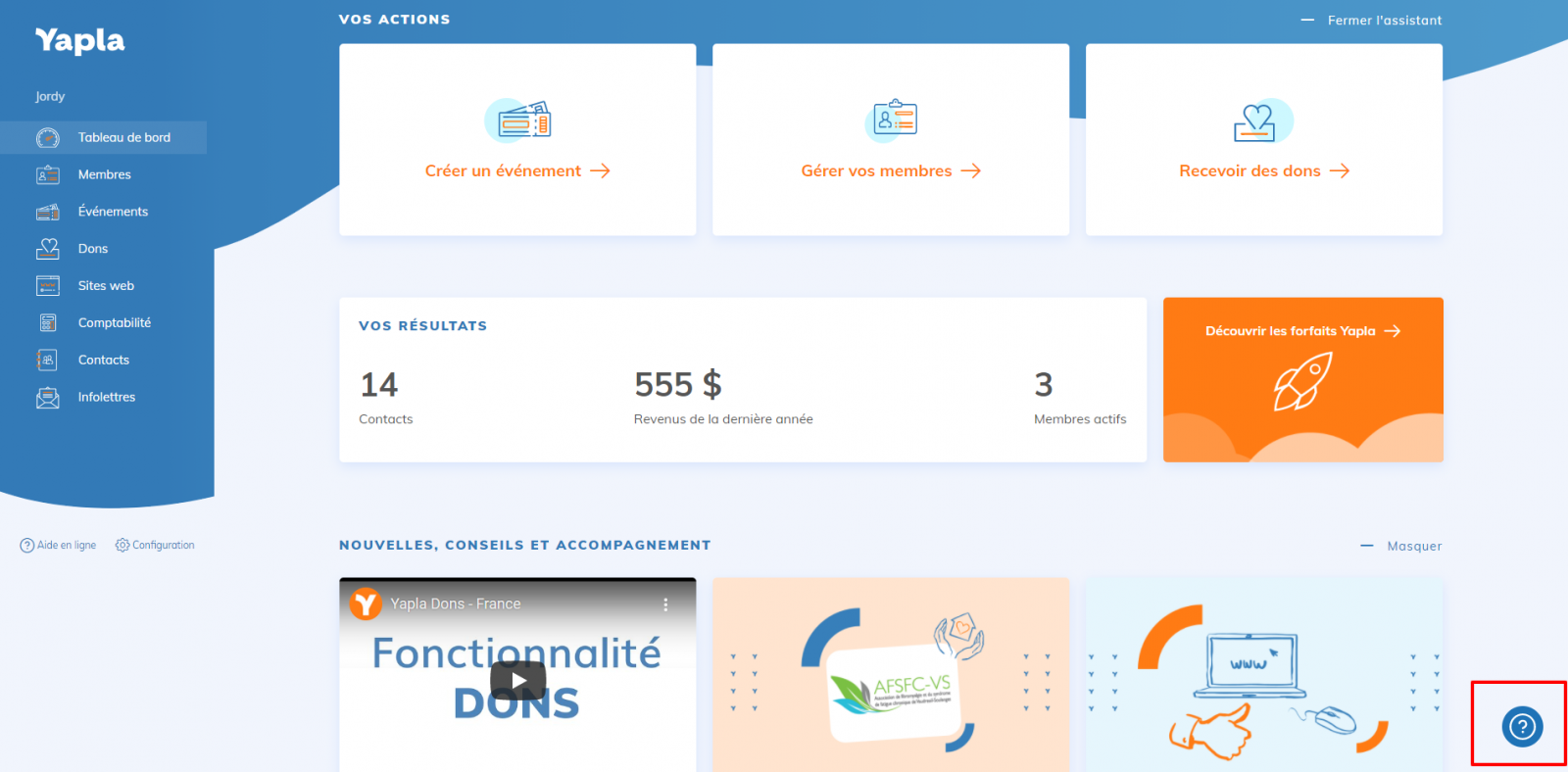Click the Aide en ligne question icon
Image resolution: width=1568 pixels, height=772 pixels.
26,546
